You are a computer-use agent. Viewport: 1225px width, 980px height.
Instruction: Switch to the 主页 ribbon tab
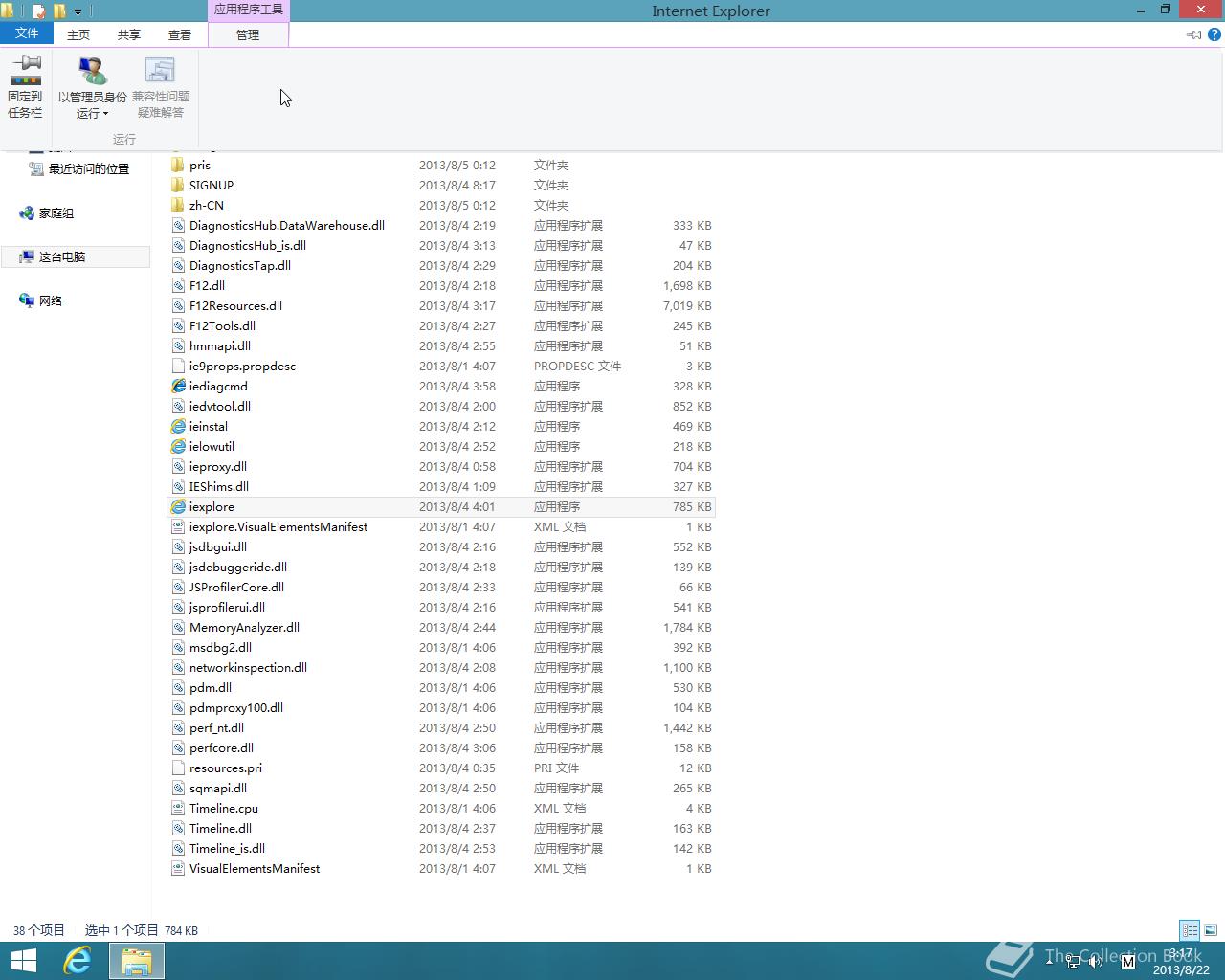(x=78, y=34)
